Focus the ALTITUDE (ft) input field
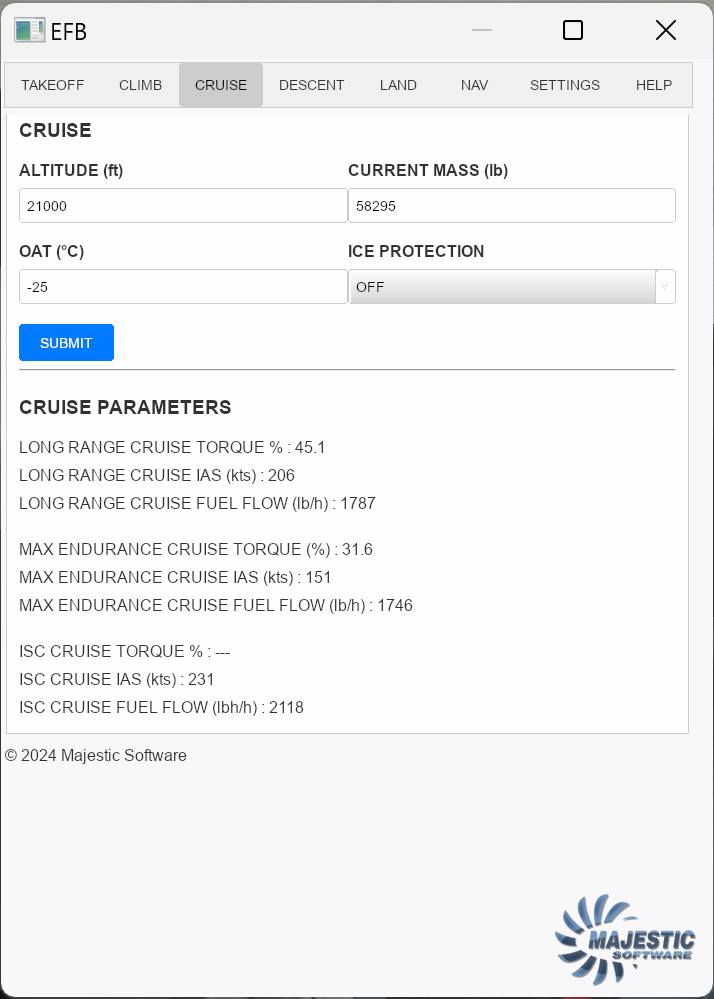This screenshot has height=999, width=714. (183, 206)
